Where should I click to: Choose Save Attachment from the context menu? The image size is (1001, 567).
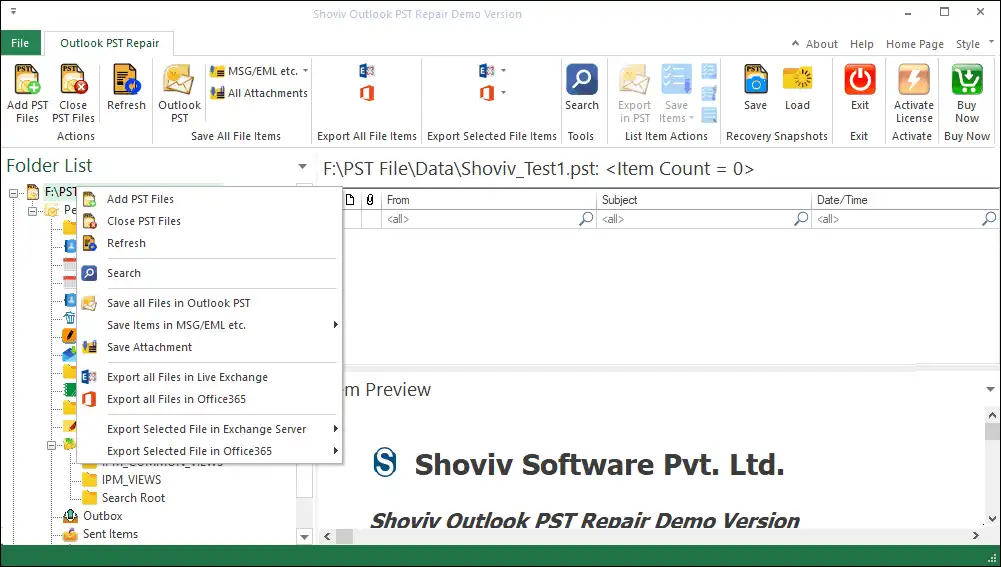click(209, 347)
